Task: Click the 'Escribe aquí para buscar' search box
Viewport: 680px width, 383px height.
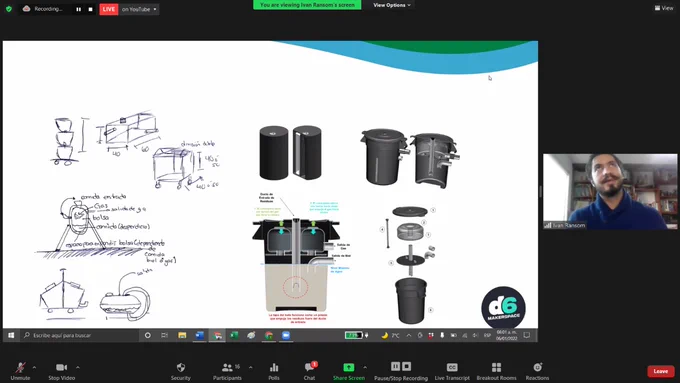Action: (x=80, y=335)
